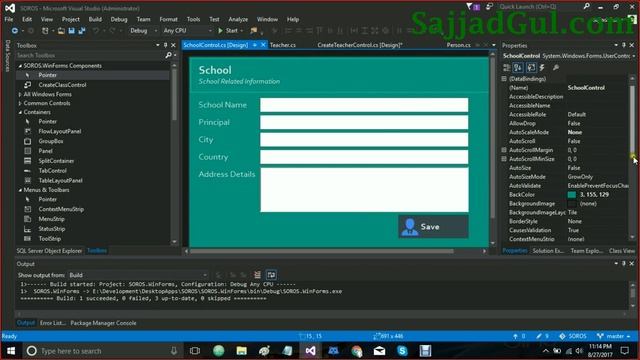Collapse the SOROS.WinForms Components group
Screen dimensions: 640x360
point(20,66)
